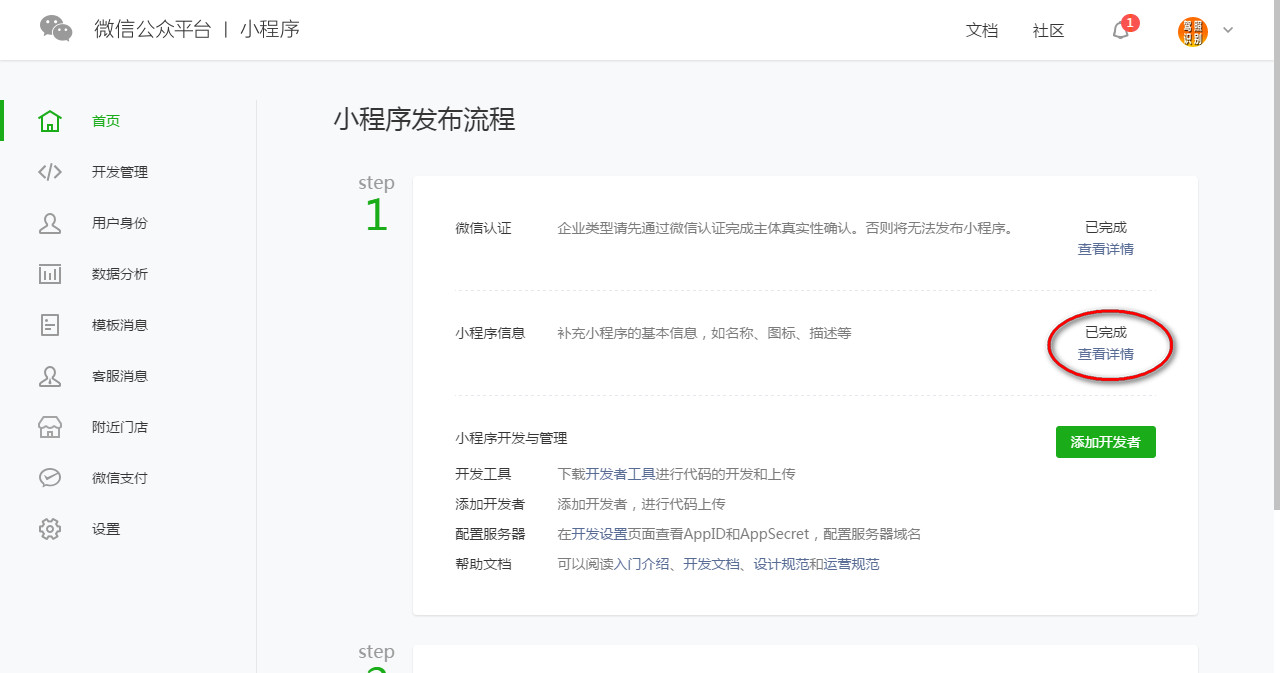Screen dimensions: 1280x673
Task: Click the 模板消息 document icon
Action: 50,325
